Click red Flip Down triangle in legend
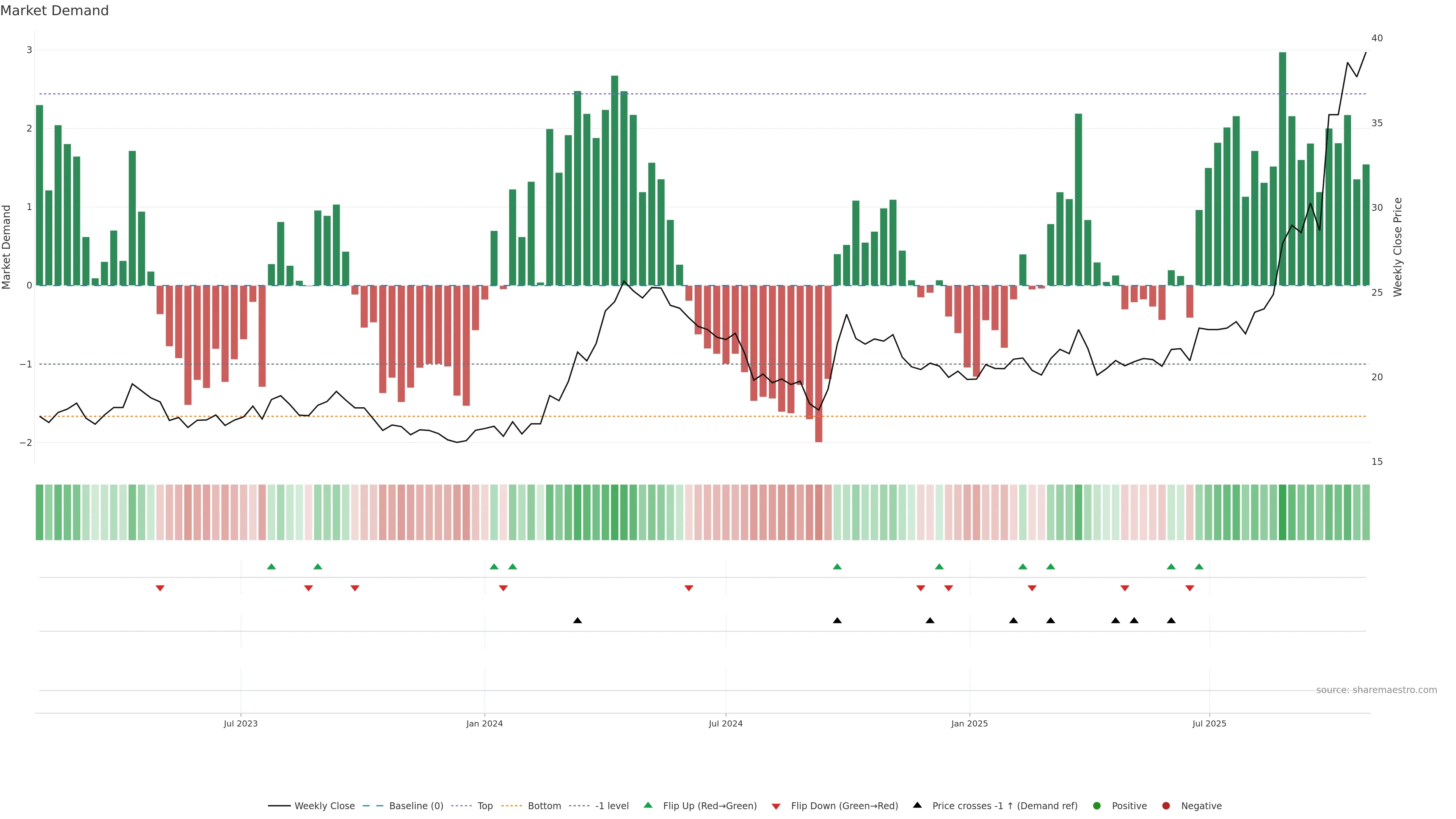Viewport: 1456px width, 819px height. point(775,806)
